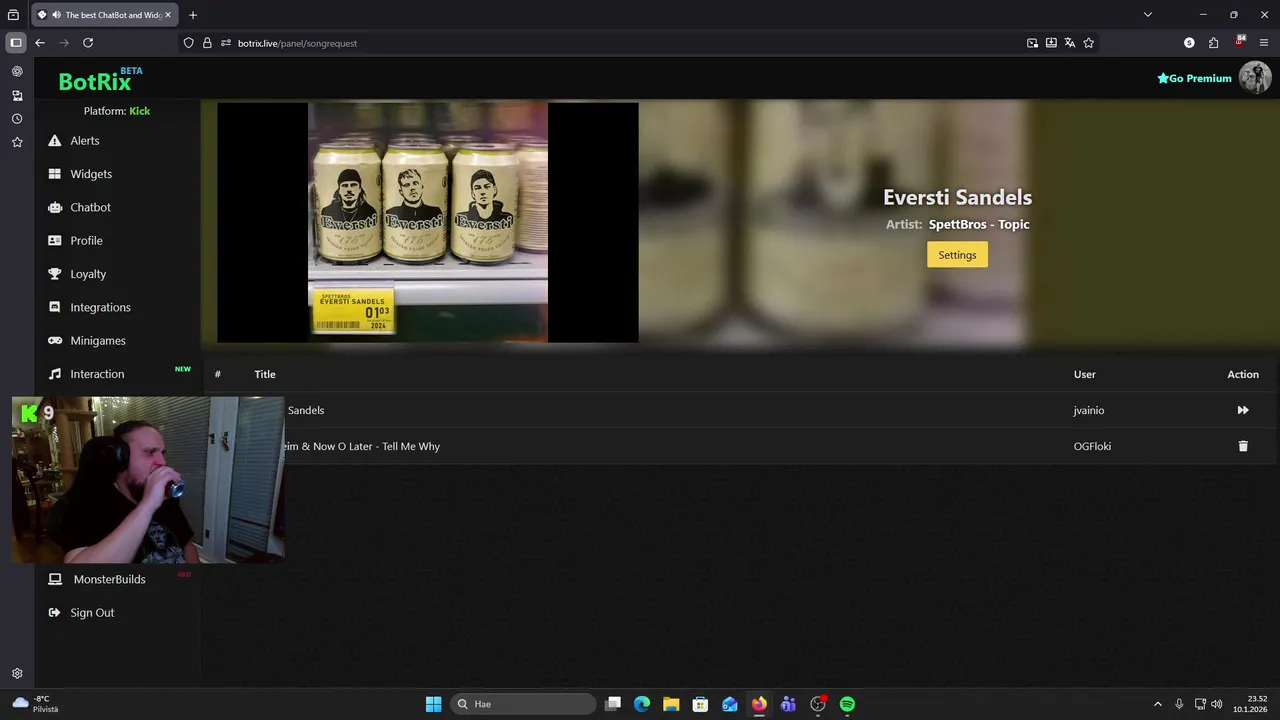The height and width of the screenshot is (720, 1280).
Task: Close the BotRix browser tab
Action: click(x=168, y=15)
